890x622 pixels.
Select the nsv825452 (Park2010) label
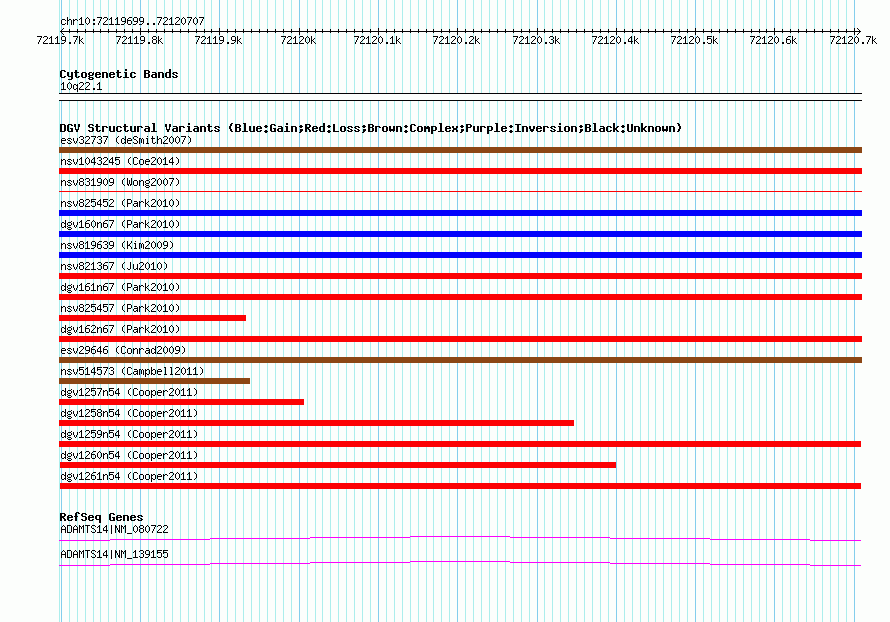coord(120,203)
